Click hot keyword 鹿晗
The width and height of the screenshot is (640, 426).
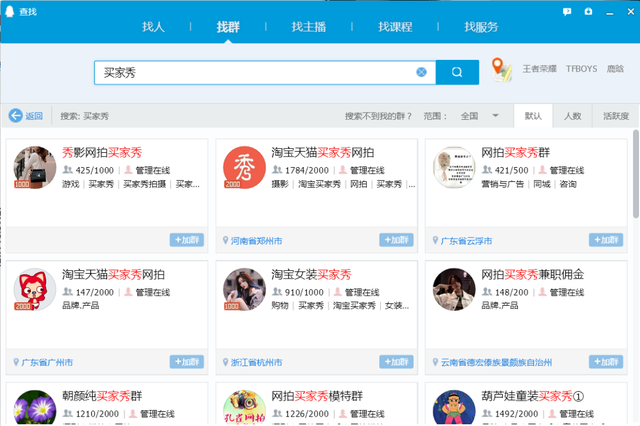pyautogui.click(x=615, y=69)
